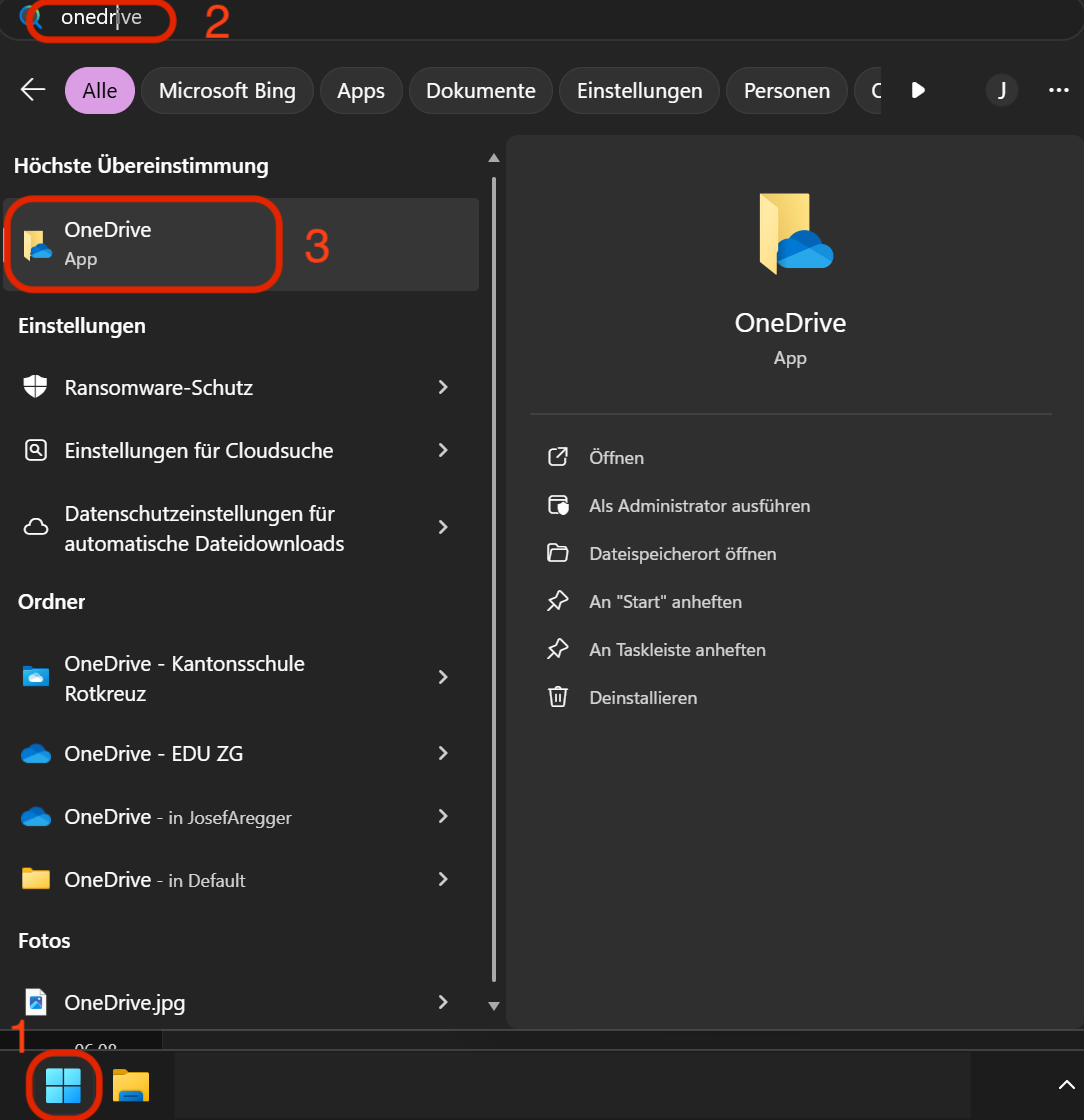Click the search magnifier icon in search box

pos(30,16)
